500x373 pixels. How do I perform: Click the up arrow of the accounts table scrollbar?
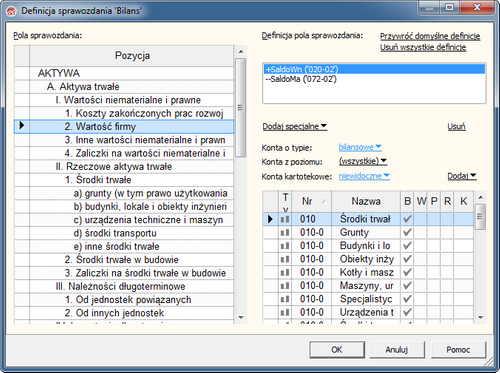480,197
